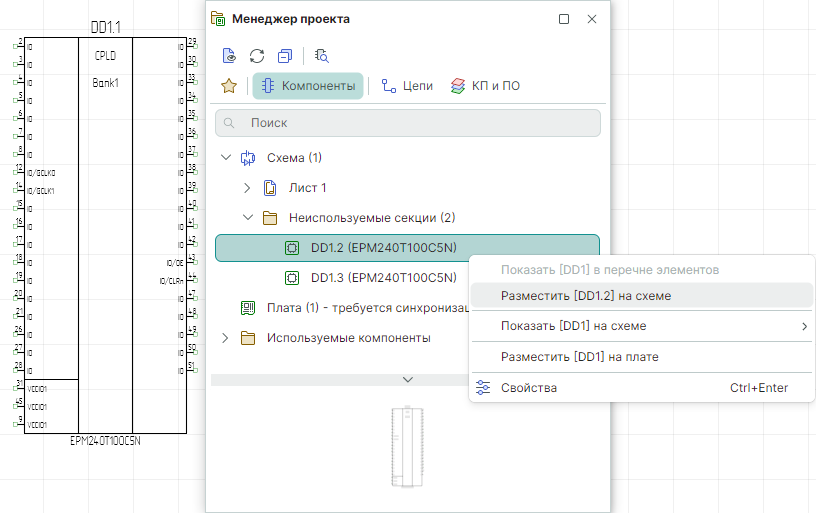Maximize the Менеджер проекта panel
The image size is (816, 513).
pos(564,19)
